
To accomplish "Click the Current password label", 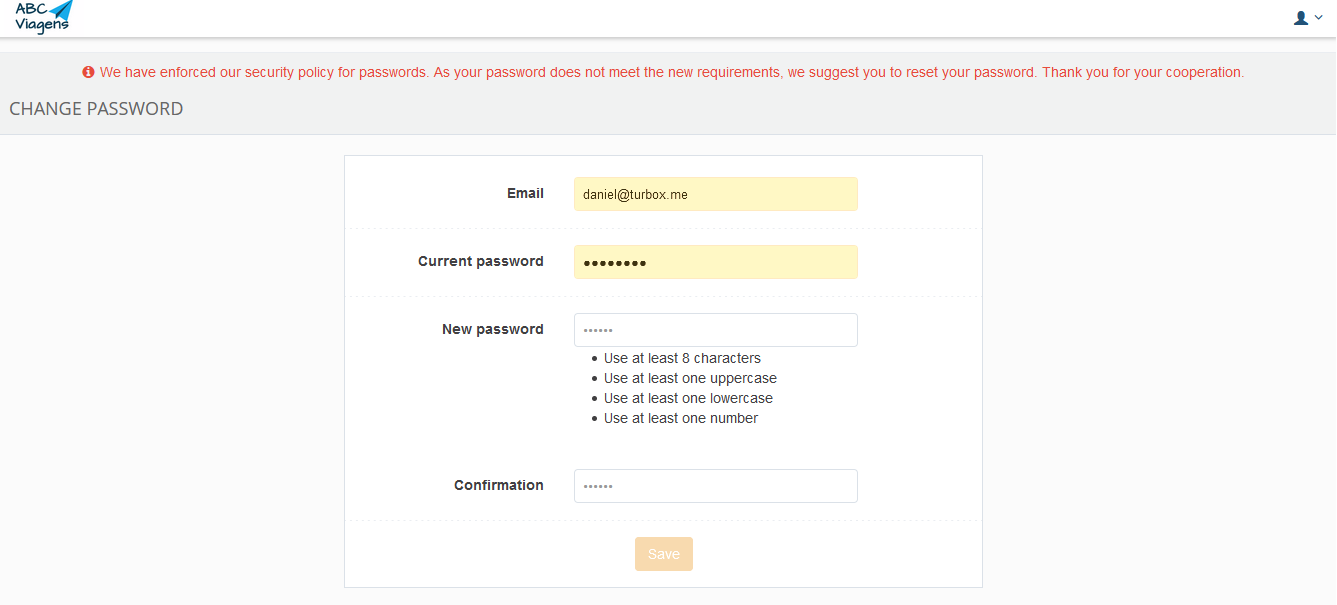I will 480,262.
